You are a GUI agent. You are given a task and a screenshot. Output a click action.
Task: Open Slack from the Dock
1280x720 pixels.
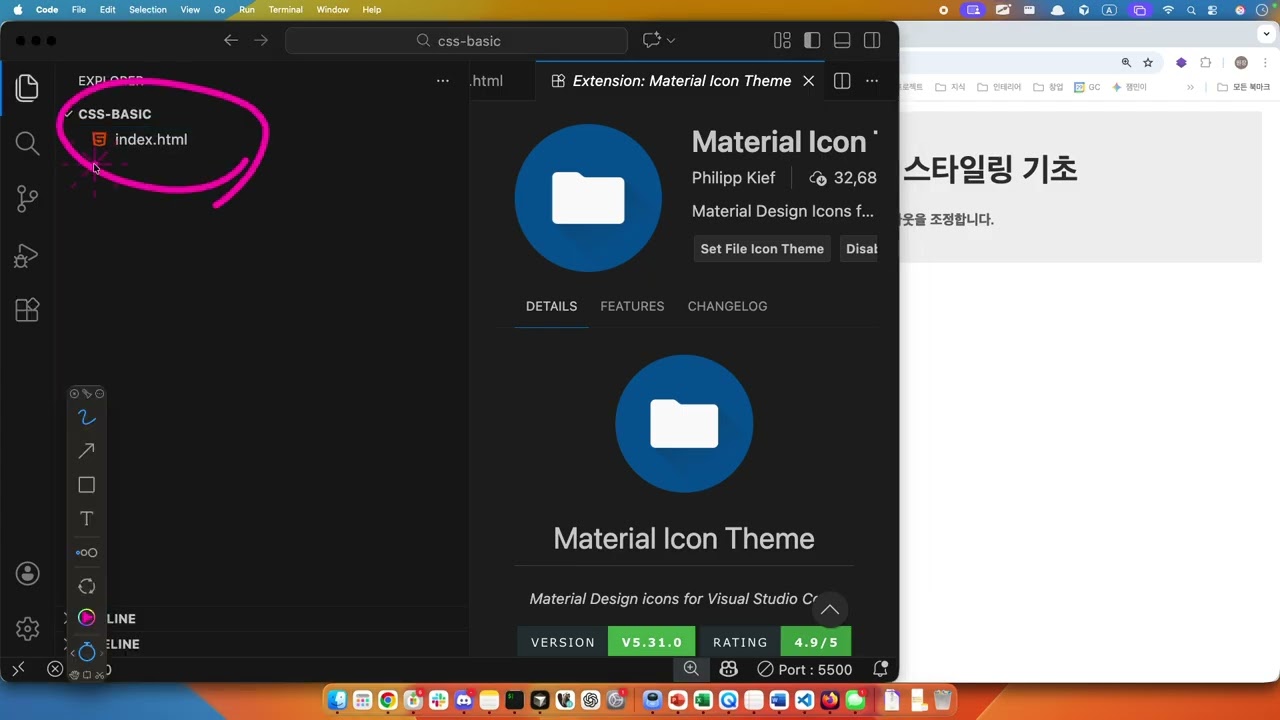click(437, 700)
